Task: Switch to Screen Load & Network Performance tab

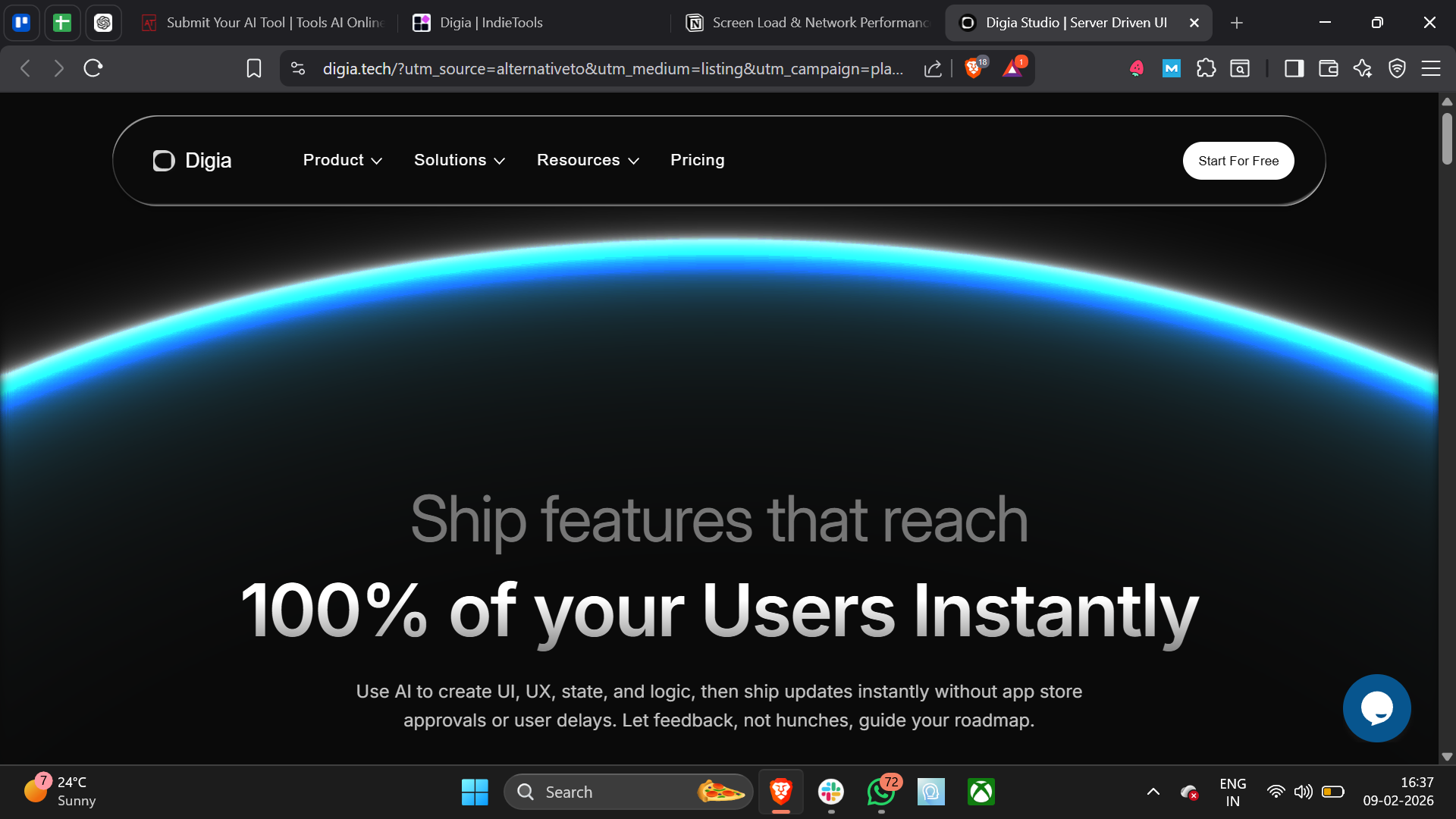Action: click(x=808, y=23)
